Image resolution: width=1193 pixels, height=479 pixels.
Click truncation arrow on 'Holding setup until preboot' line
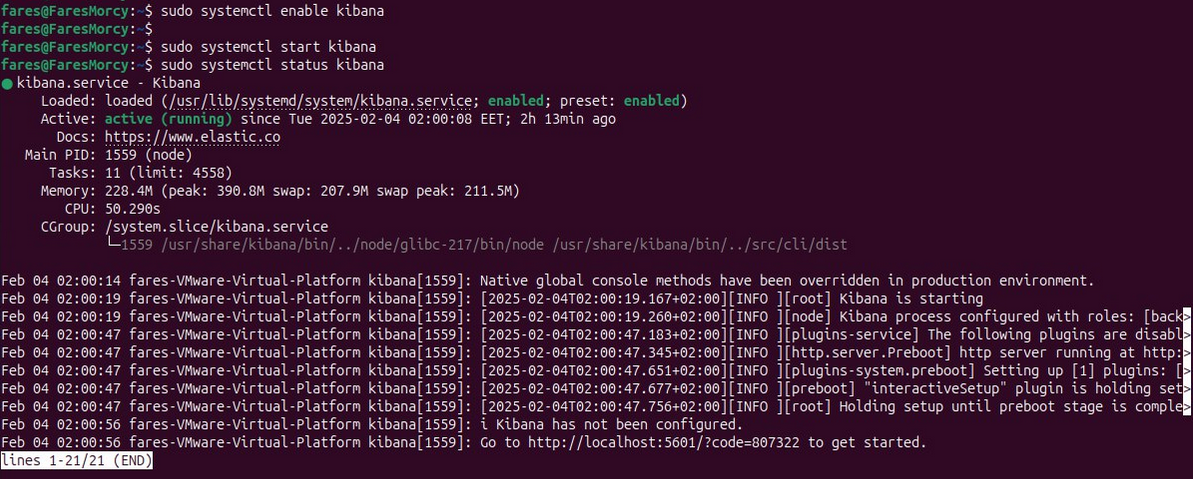click(1187, 407)
